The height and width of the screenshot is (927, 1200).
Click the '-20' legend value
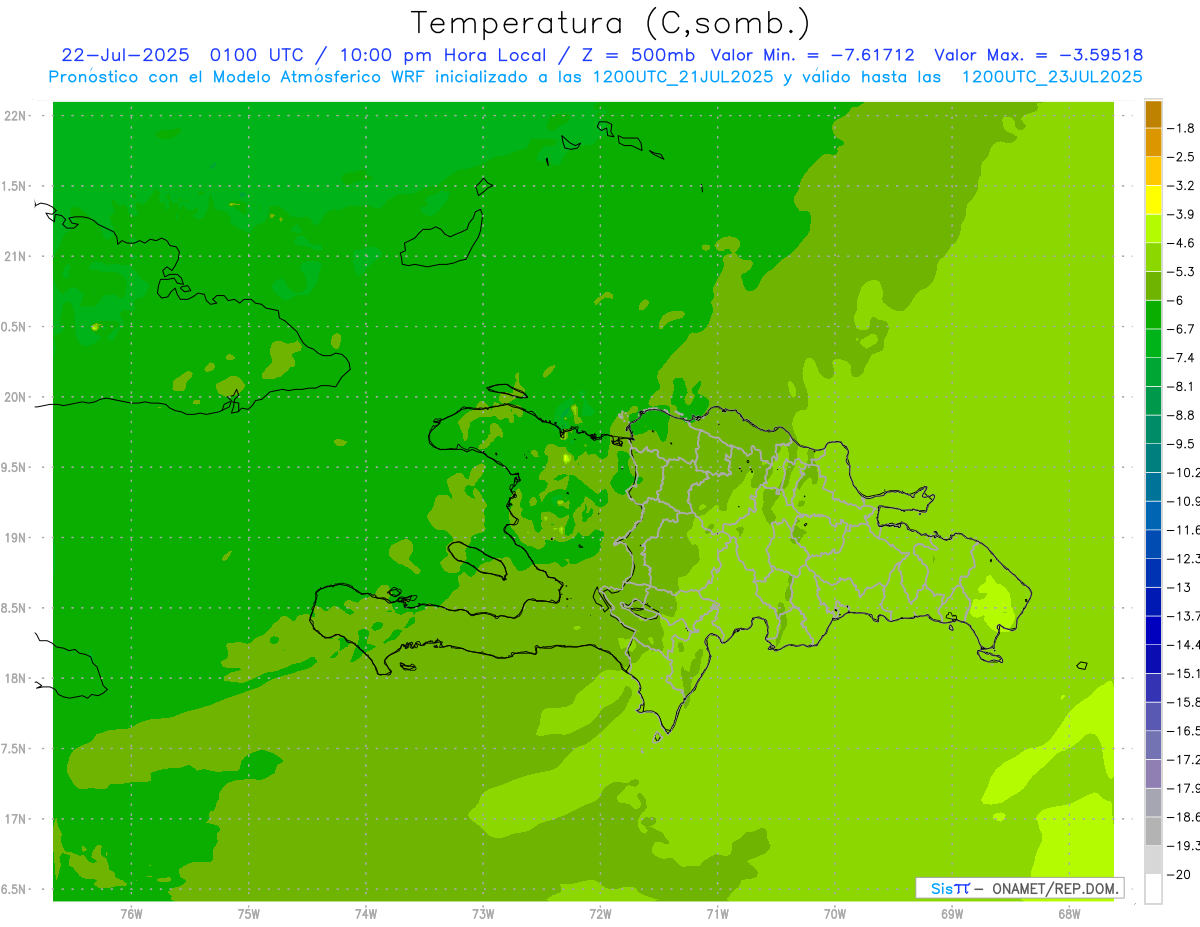pyautogui.click(x=1181, y=874)
